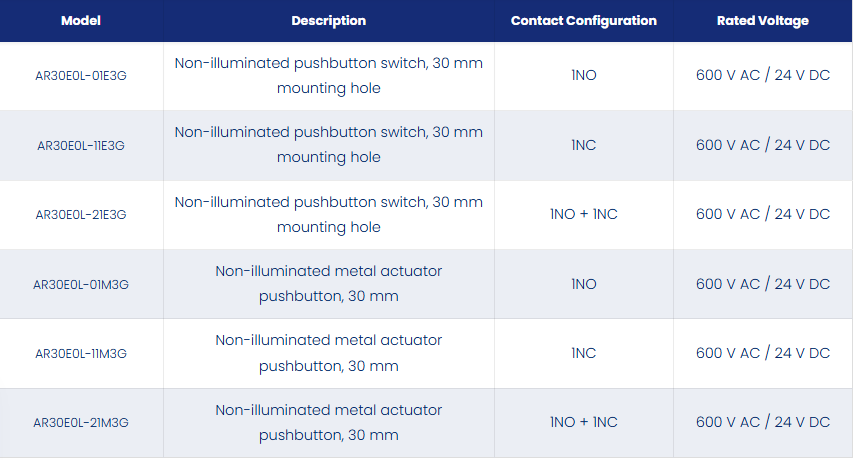Screen dimensions: 854x460
Task: Click the Rated Voltage column header
Action: tap(762, 21)
